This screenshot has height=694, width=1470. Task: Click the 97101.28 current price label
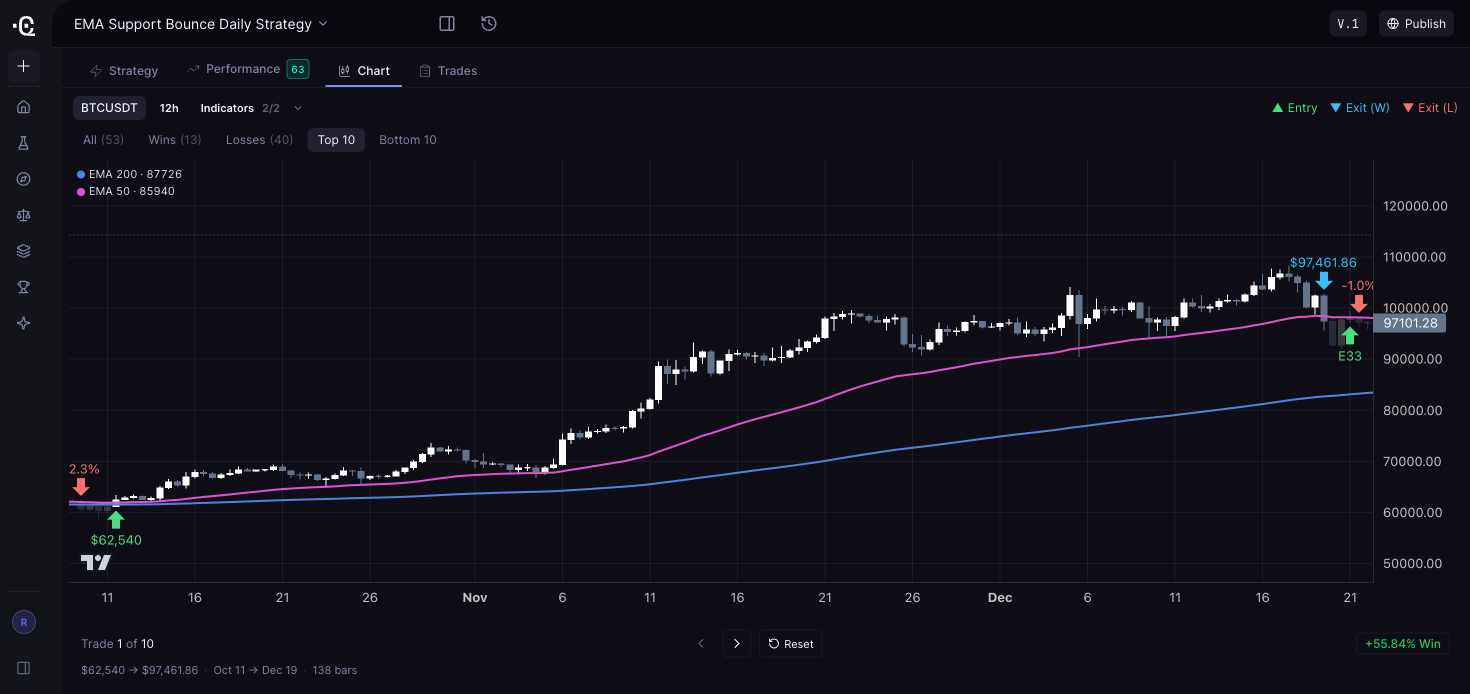(1410, 323)
